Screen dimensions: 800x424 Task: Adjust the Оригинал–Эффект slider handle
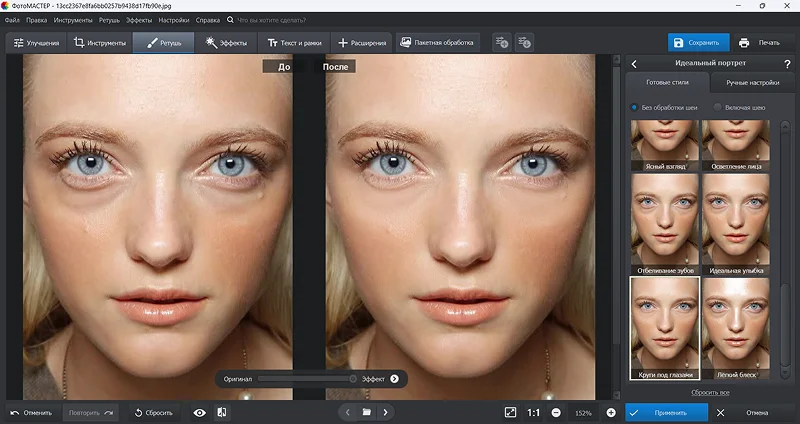coord(353,379)
